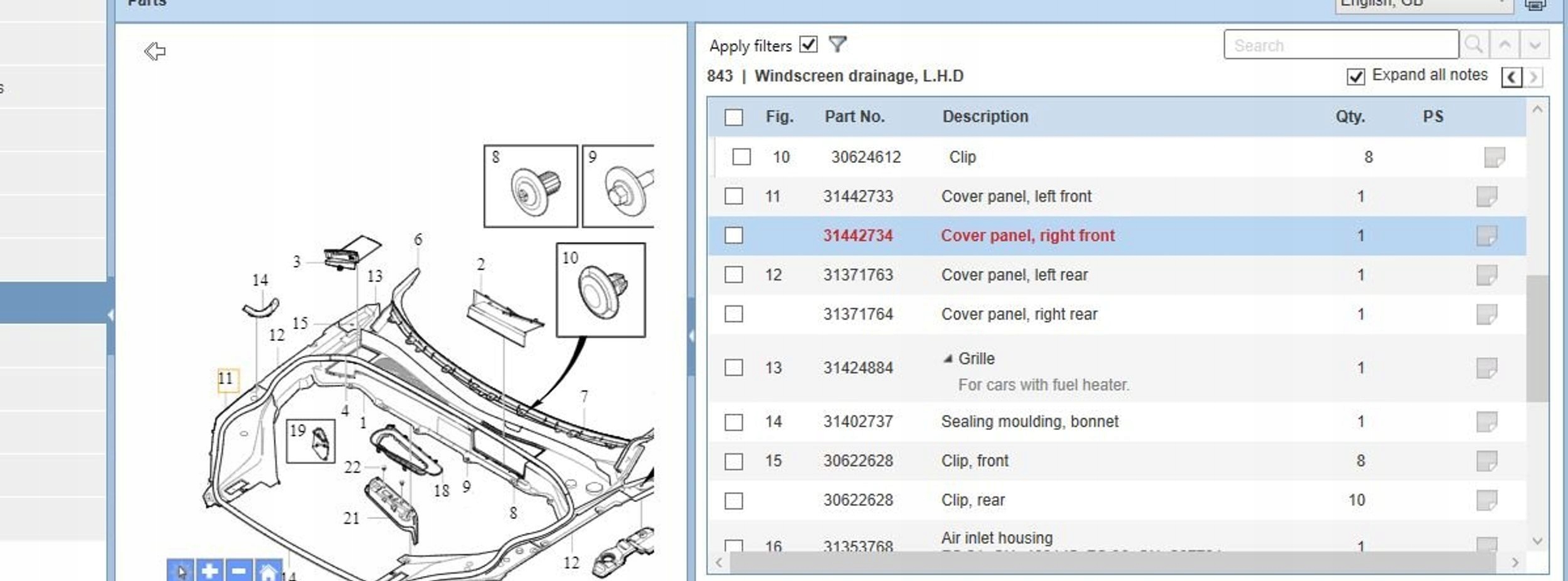The width and height of the screenshot is (1568, 581).
Task: Click the inset detail box of part 19
Action: tap(310, 442)
